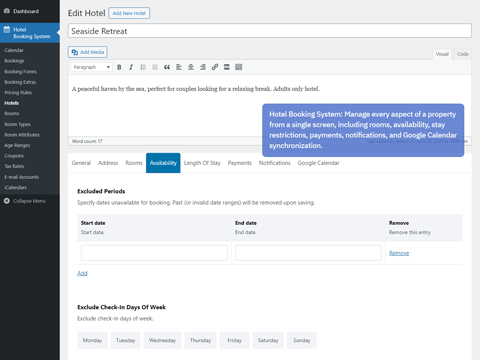Screen dimensions: 480x360
Task: Insert a bulleted list
Action: pyautogui.click(x=143, y=67)
